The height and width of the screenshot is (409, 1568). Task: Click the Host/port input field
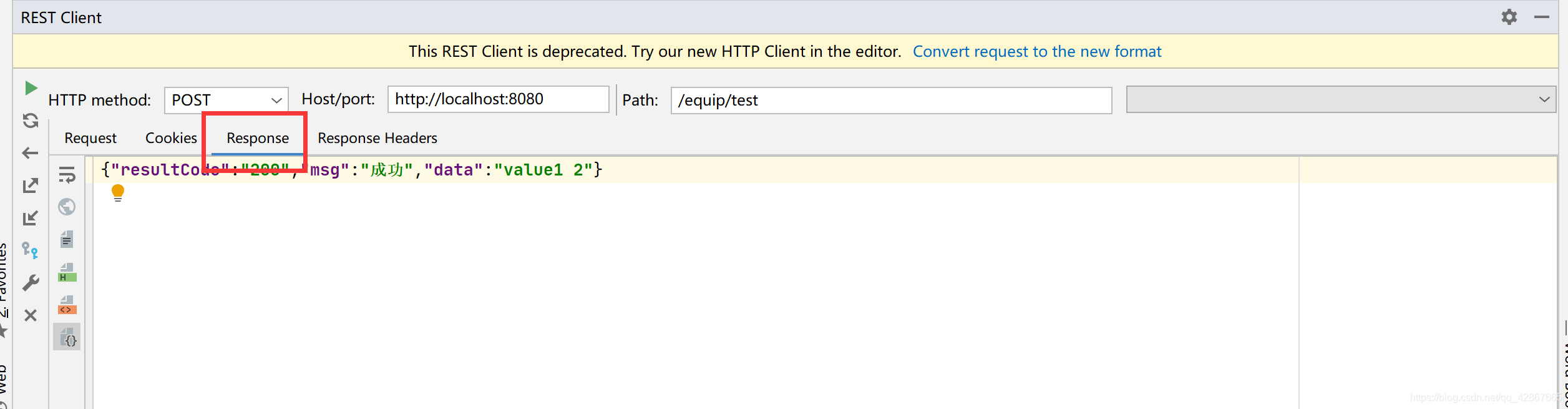coord(498,99)
